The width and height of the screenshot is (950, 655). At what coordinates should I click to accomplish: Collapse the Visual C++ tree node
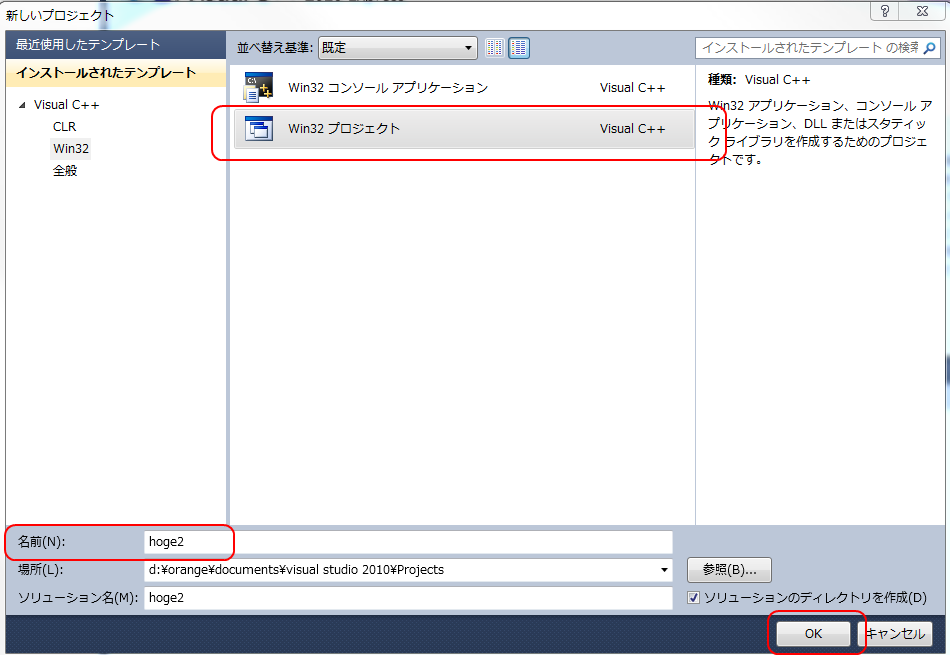[x=22, y=105]
